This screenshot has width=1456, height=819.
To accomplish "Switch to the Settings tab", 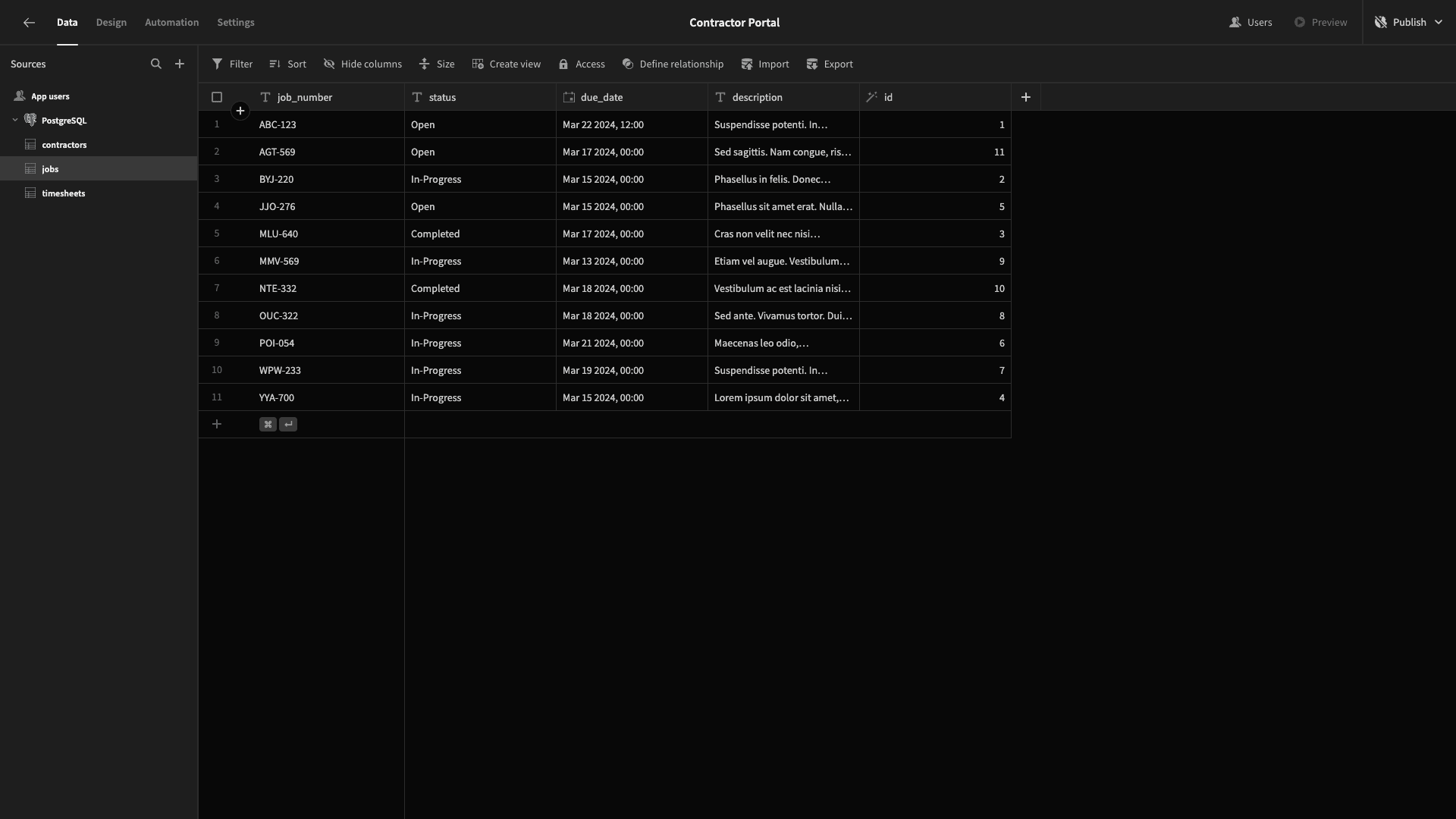I will pos(236,23).
